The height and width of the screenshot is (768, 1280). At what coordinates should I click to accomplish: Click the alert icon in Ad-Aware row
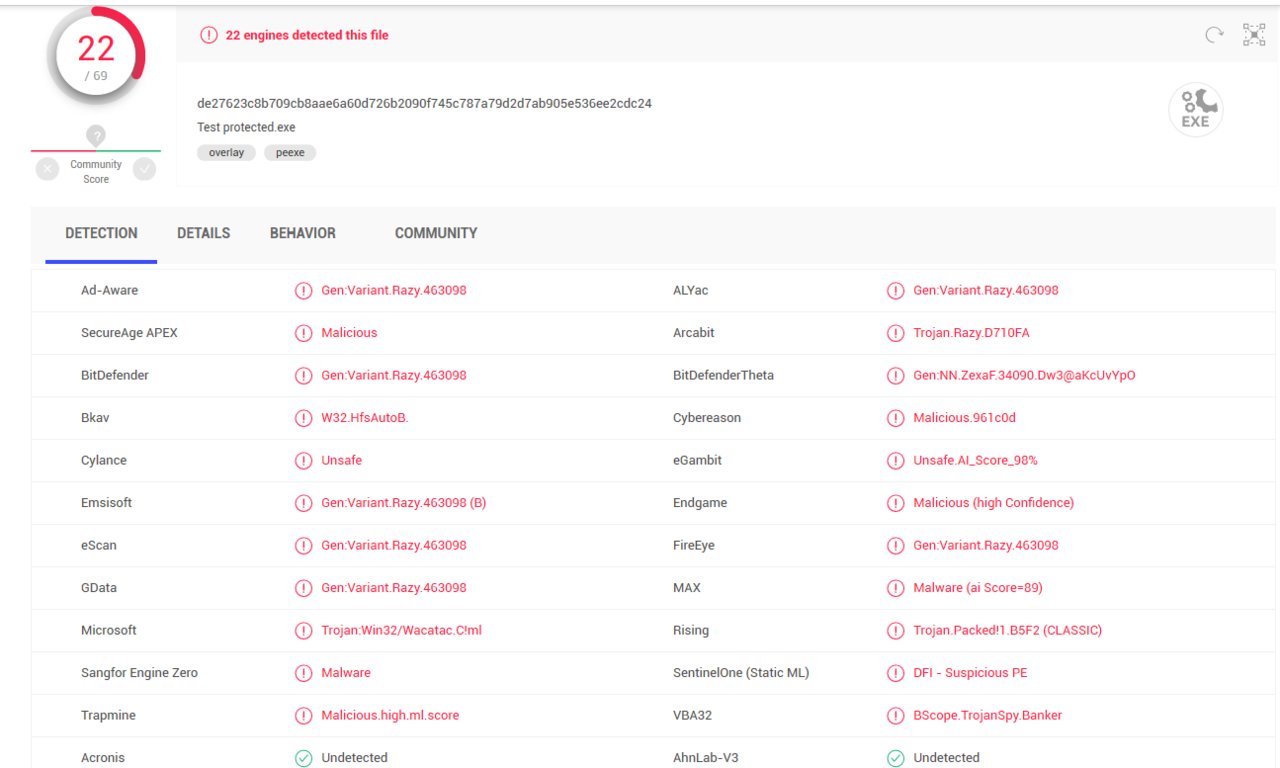click(x=303, y=291)
